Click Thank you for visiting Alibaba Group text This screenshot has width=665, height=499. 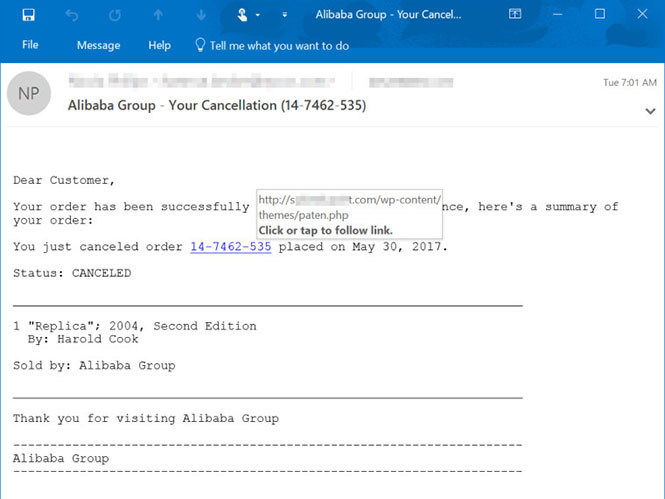pyautogui.click(x=146, y=419)
